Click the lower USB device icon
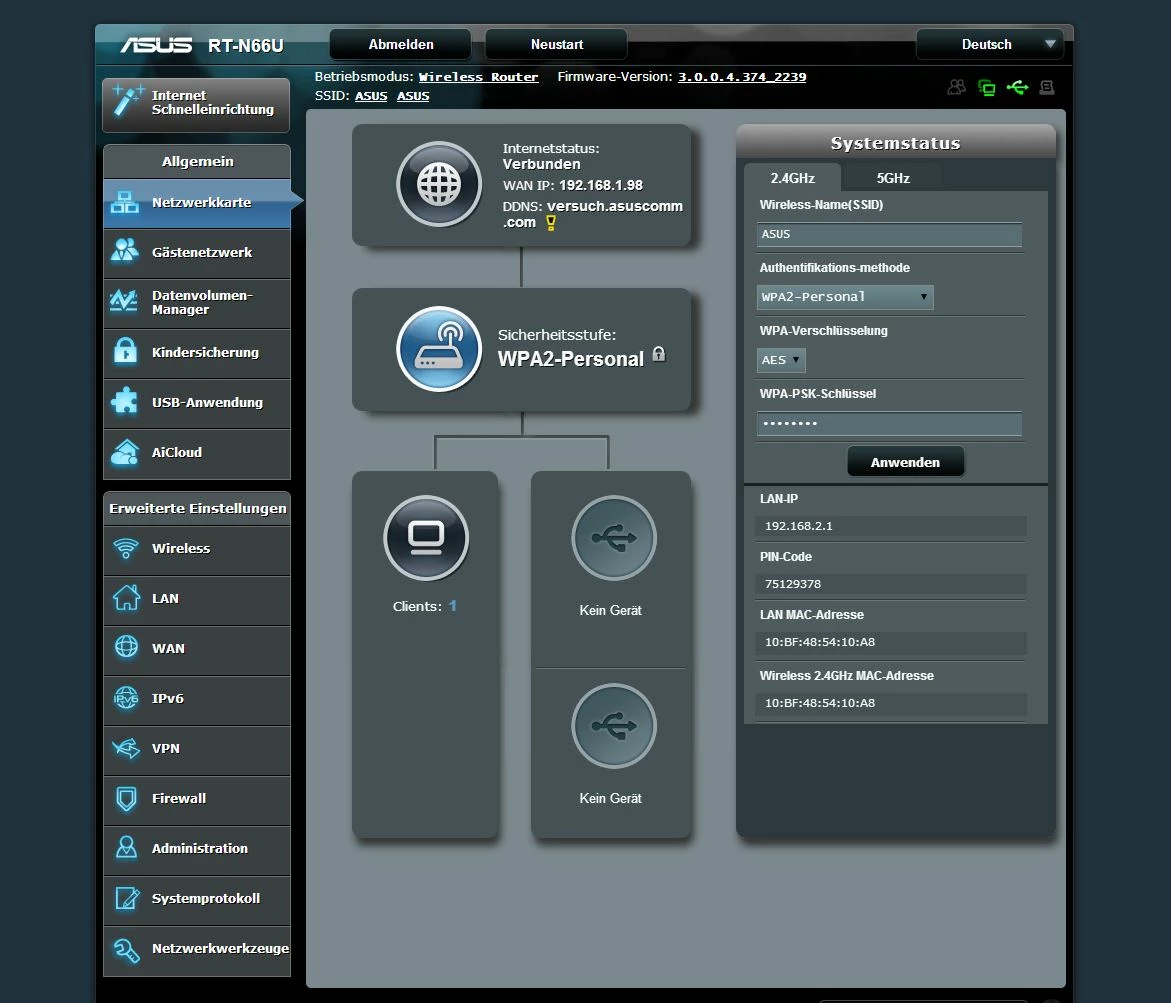Viewport: 1171px width, 1003px height. [614, 726]
